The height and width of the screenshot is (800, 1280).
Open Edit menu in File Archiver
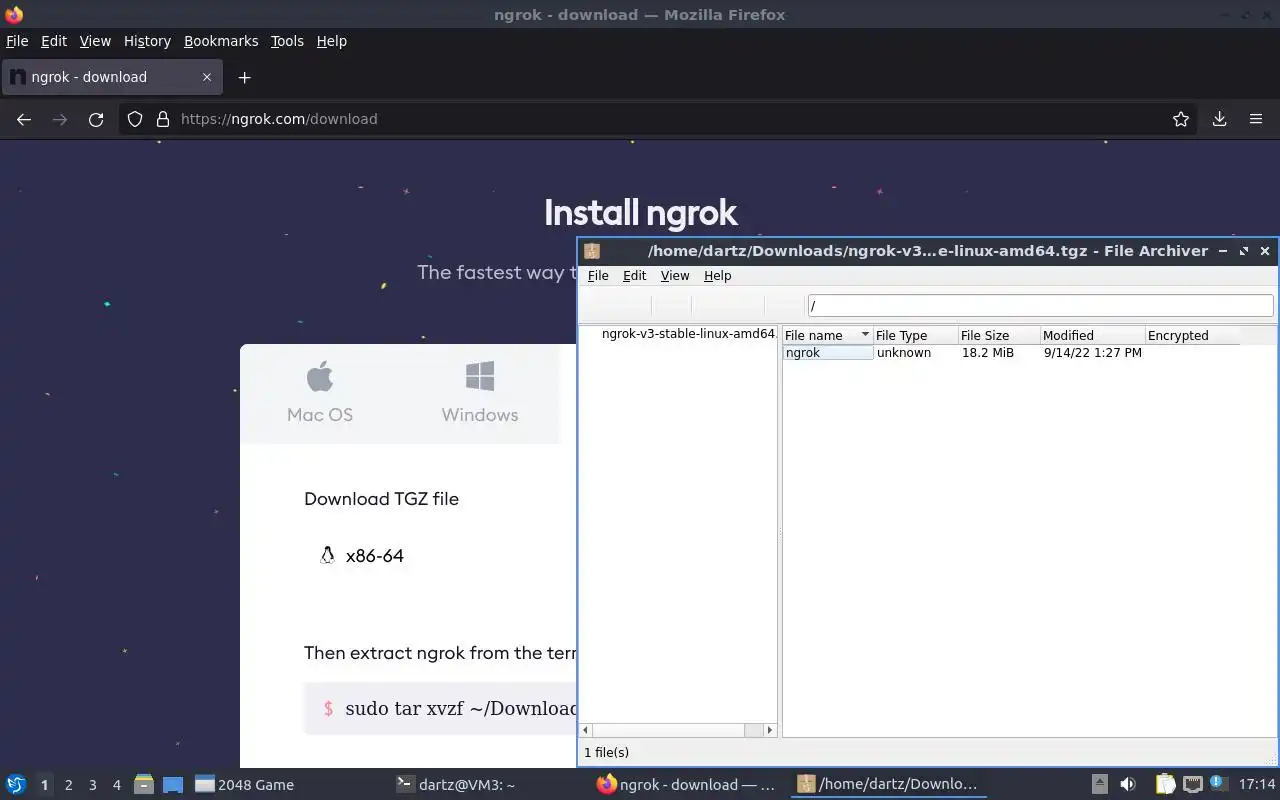[635, 276]
